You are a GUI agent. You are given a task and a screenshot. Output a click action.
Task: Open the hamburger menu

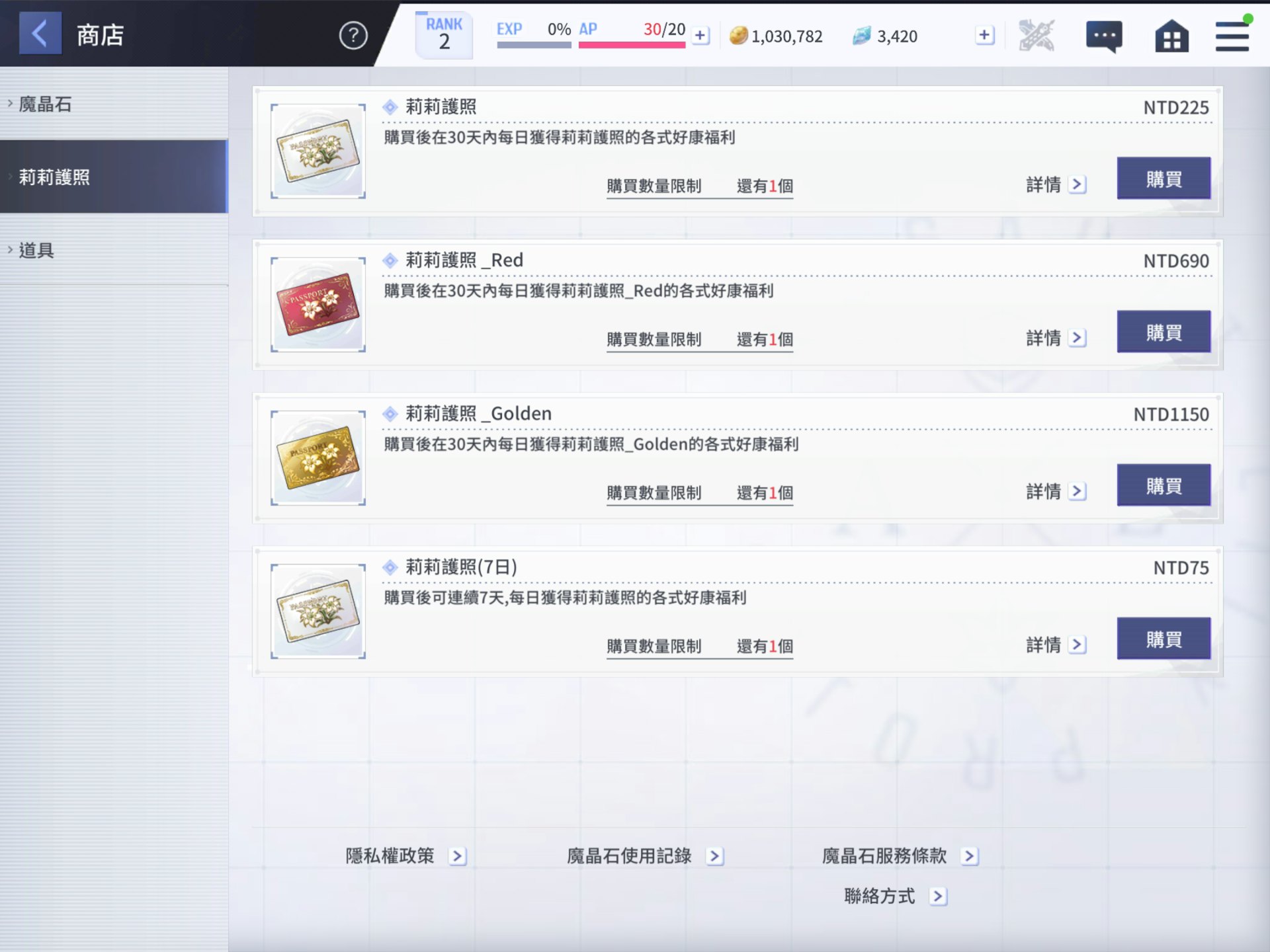[x=1233, y=36]
